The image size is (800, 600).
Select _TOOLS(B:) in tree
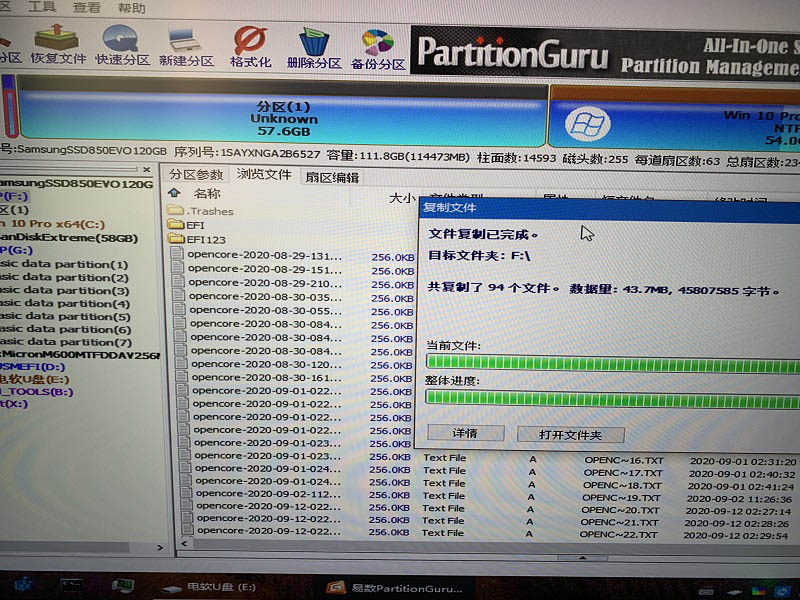(37, 392)
